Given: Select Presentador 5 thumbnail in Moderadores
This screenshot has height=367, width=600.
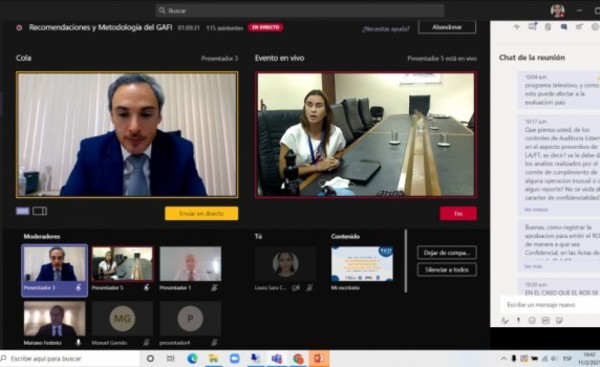Looking at the screenshot, I should click(x=122, y=263).
